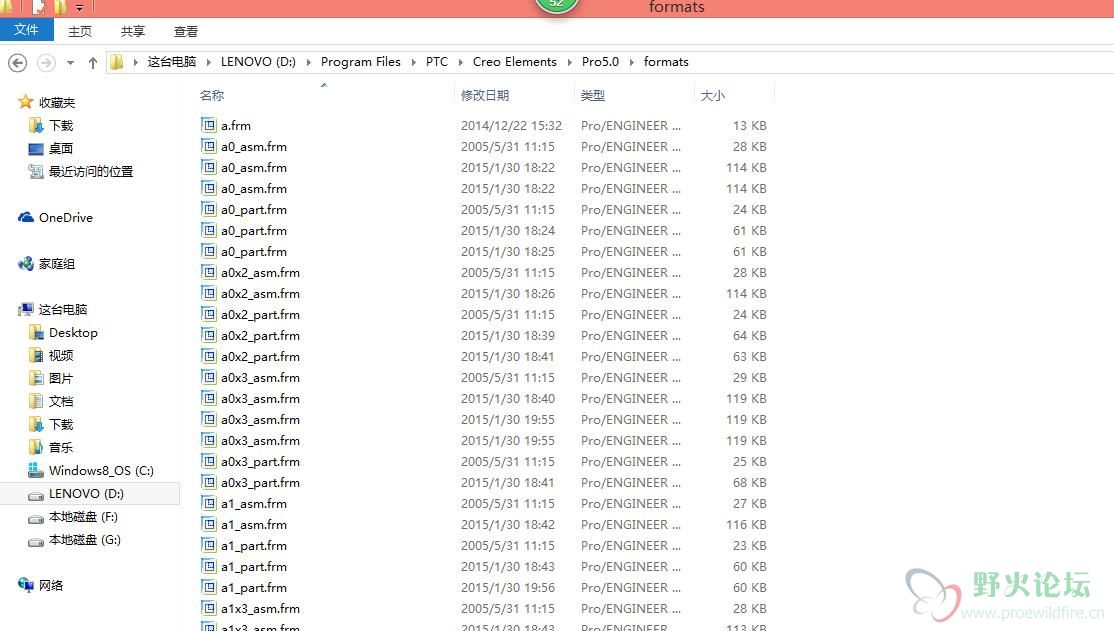Viewport: 1114px width, 631px height.
Task: Click the 家庭组 icon in sidebar
Action: point(26,264)
